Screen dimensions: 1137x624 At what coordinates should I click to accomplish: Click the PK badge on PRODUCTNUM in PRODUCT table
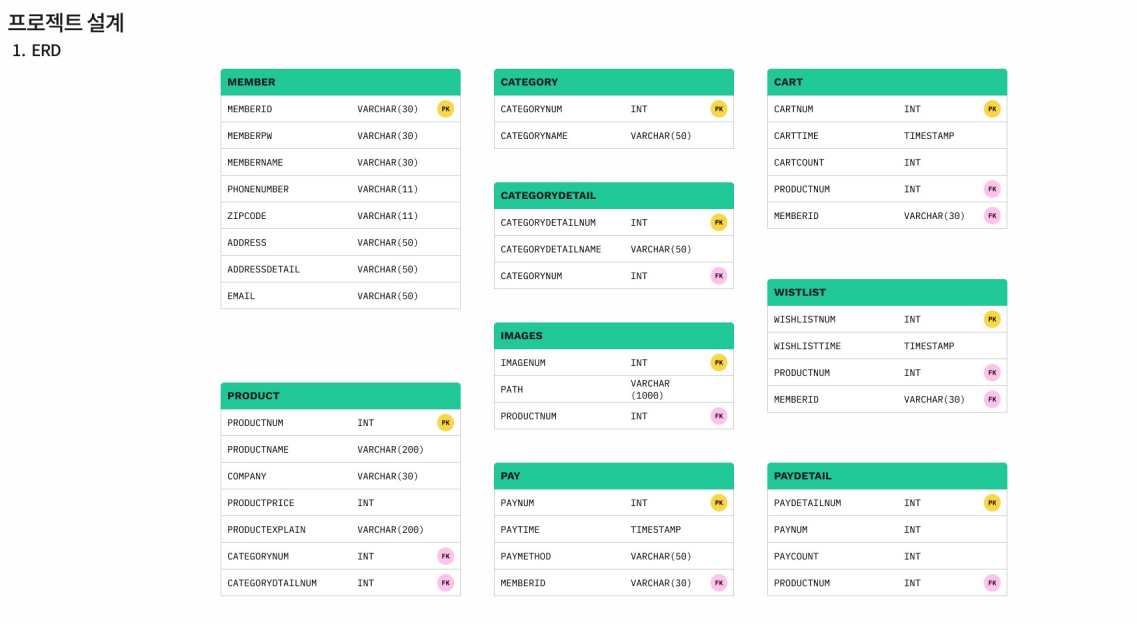(445, 423)
